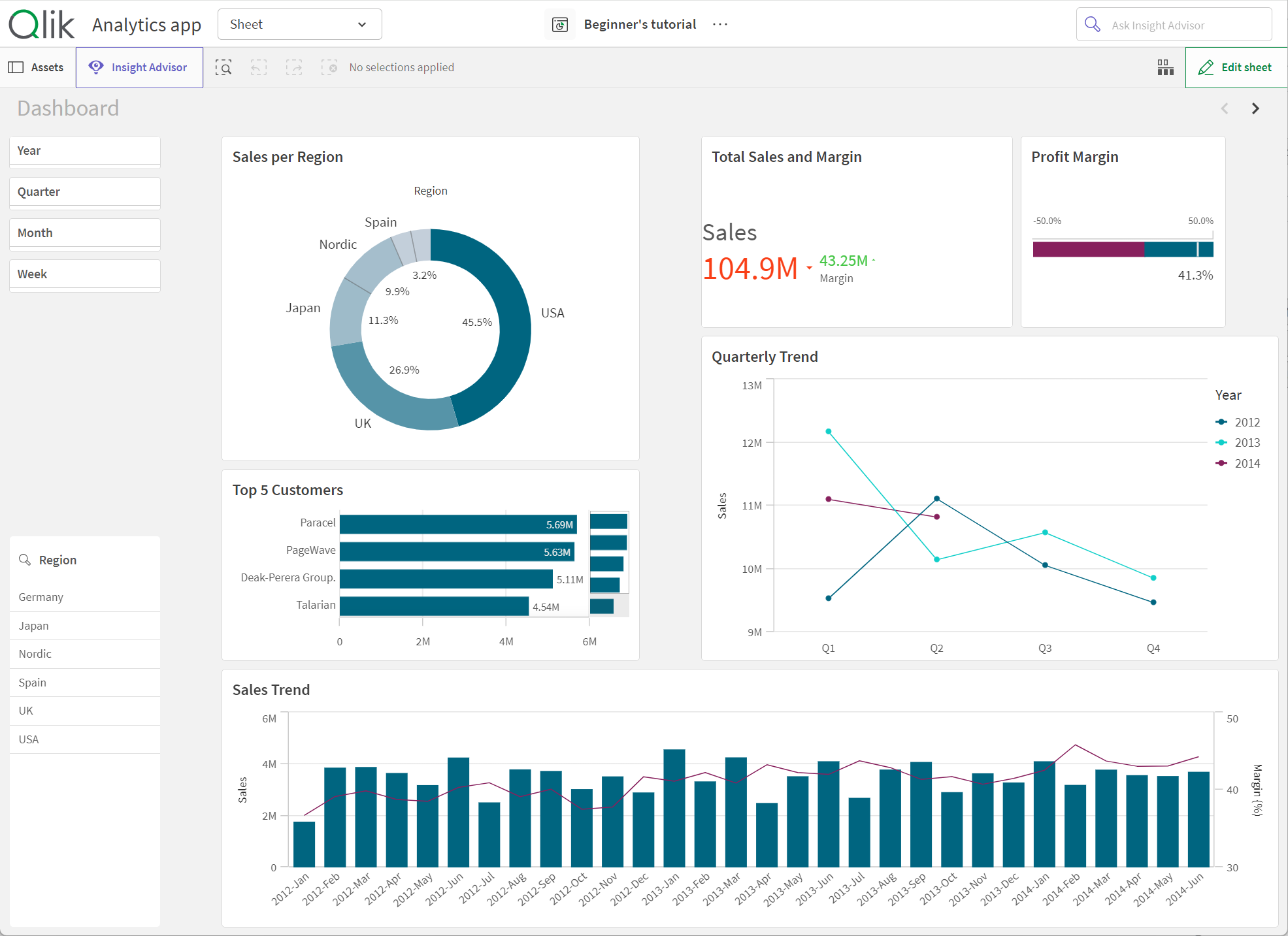The width and height of the screenshot is (1288, 936).
Task: Open the smart search selection tool
Action: click(223, 67)
